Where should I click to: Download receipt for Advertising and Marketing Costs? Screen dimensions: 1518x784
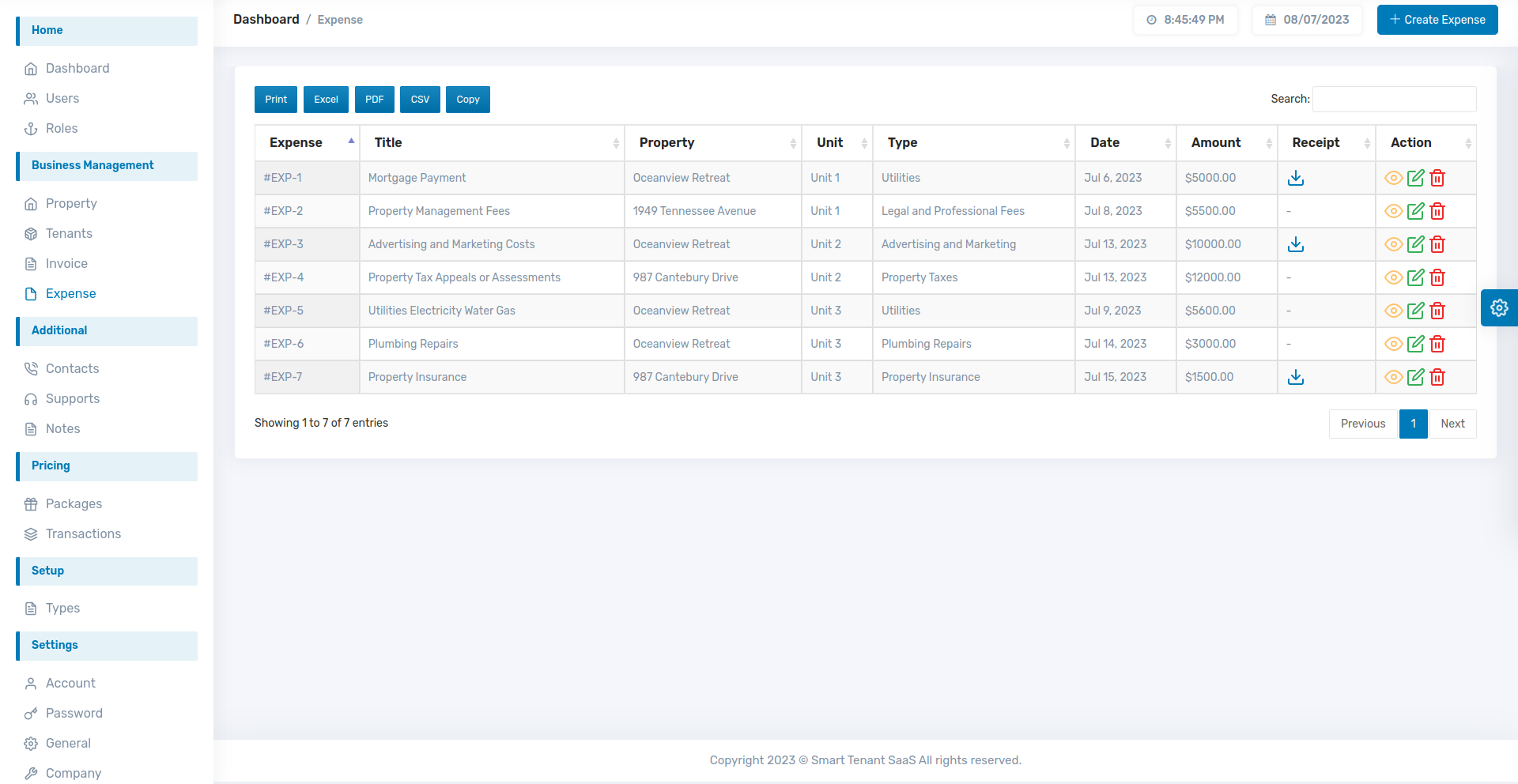click(x=1295, y=245)
